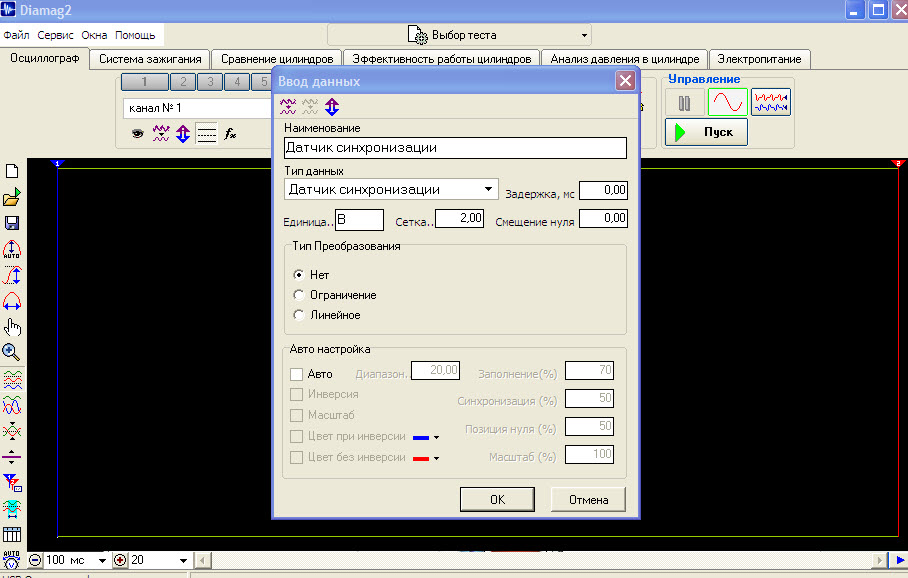The image size is (908, 578).
Task: Click the purple line with arrows icon
Action: (12, 457)
